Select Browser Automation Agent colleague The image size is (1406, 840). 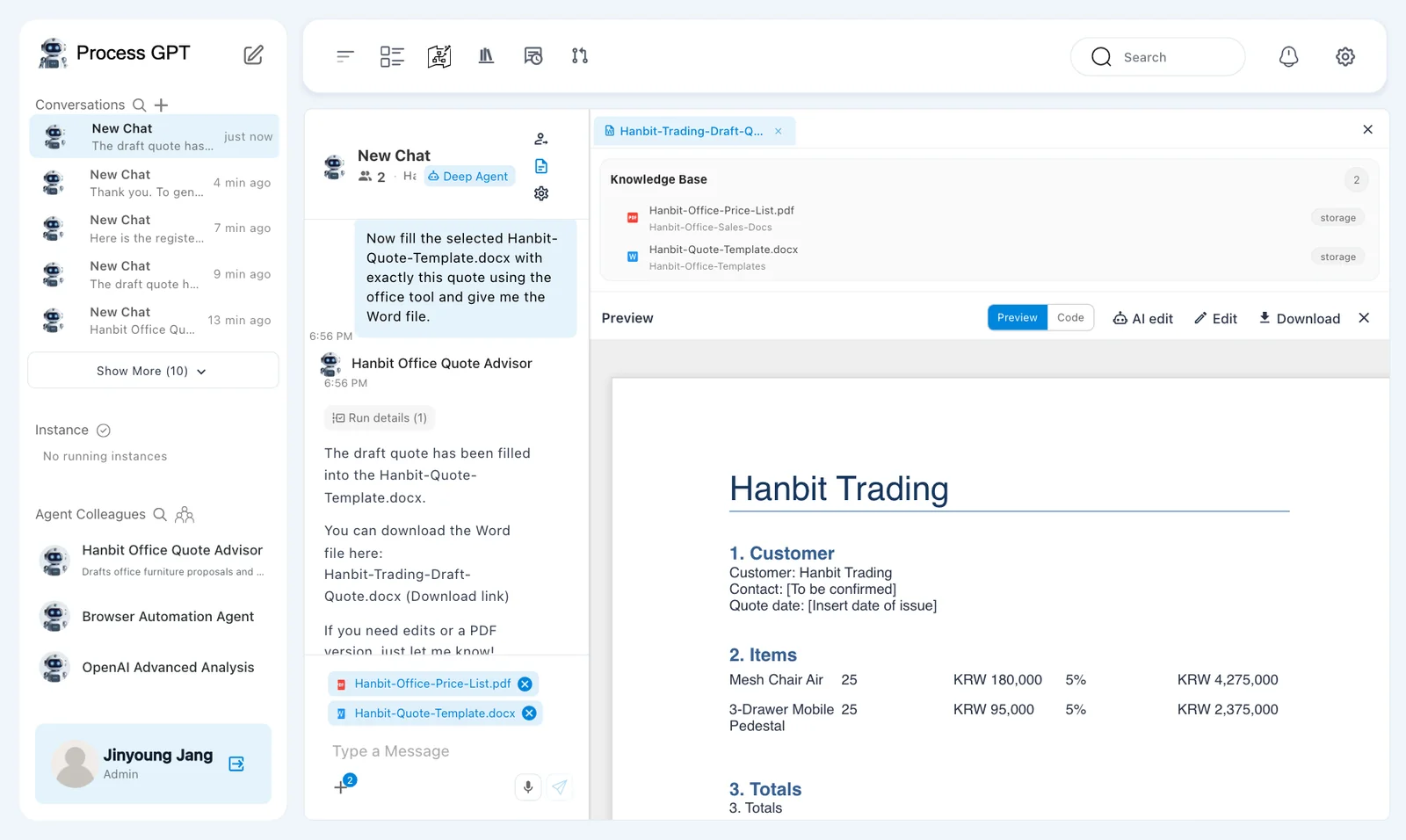[154, 617]
